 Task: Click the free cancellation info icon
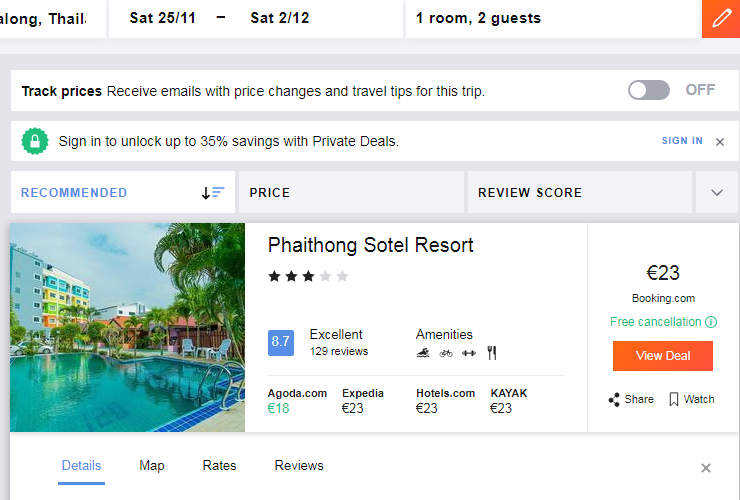point(711,322)
